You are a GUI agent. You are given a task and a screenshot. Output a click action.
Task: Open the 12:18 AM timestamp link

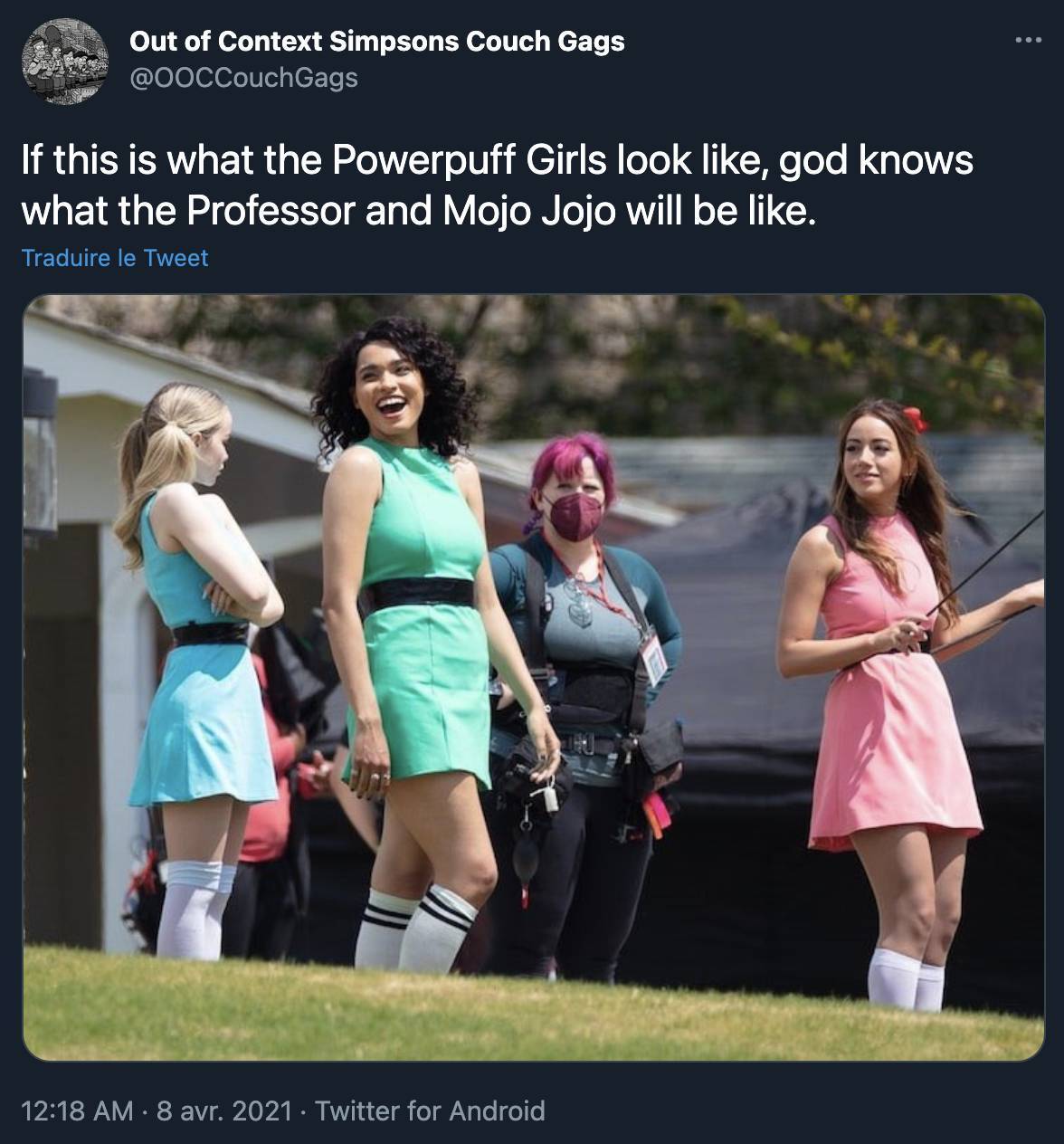[x=77, y=1111]
